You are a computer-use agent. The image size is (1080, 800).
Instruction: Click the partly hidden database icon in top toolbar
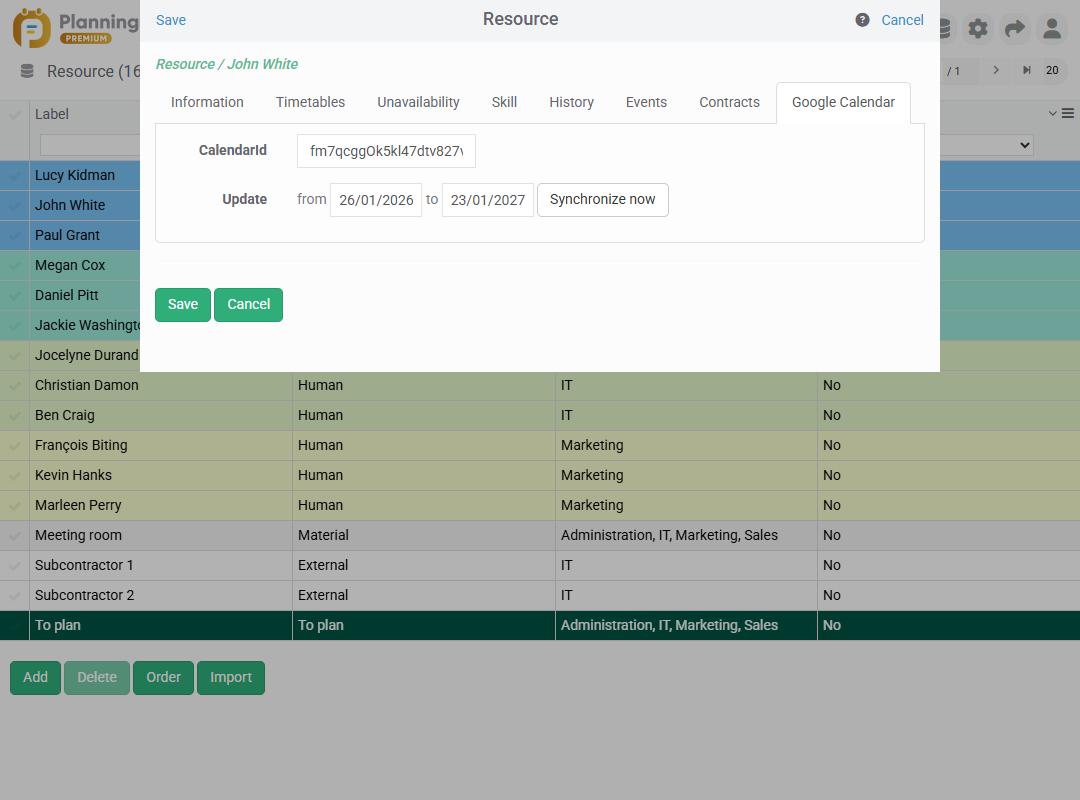[x=945, y=28]
